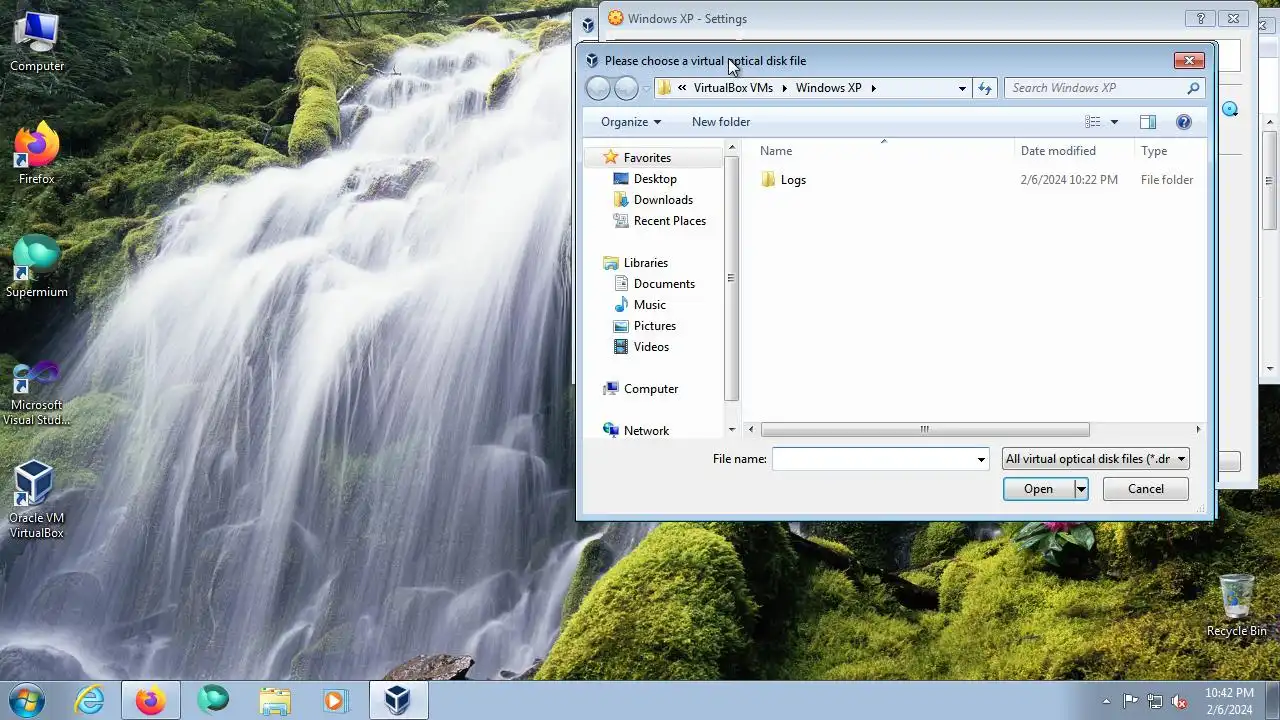Open recent pages dropdown next to Forward
Viewport: 1280px width, 720px height.
pos(647,88)
